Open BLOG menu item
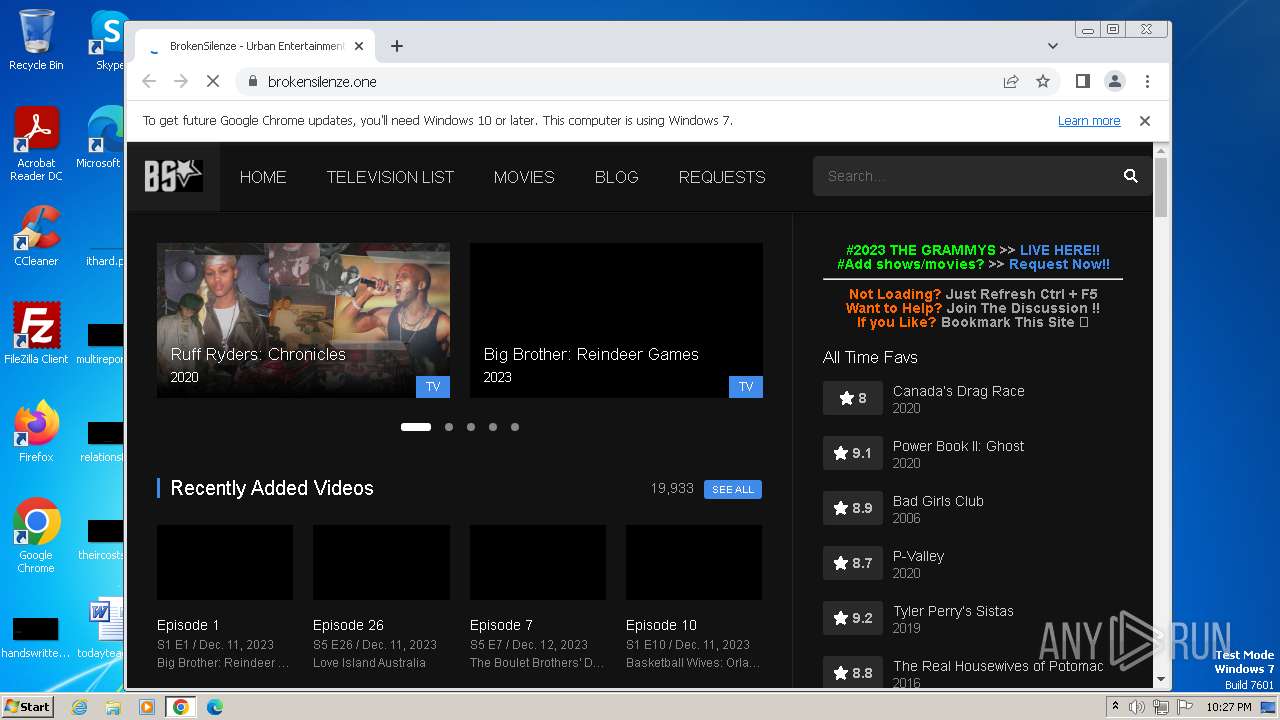The width and height of the screenshot is (1280, 720). (616, 177)
